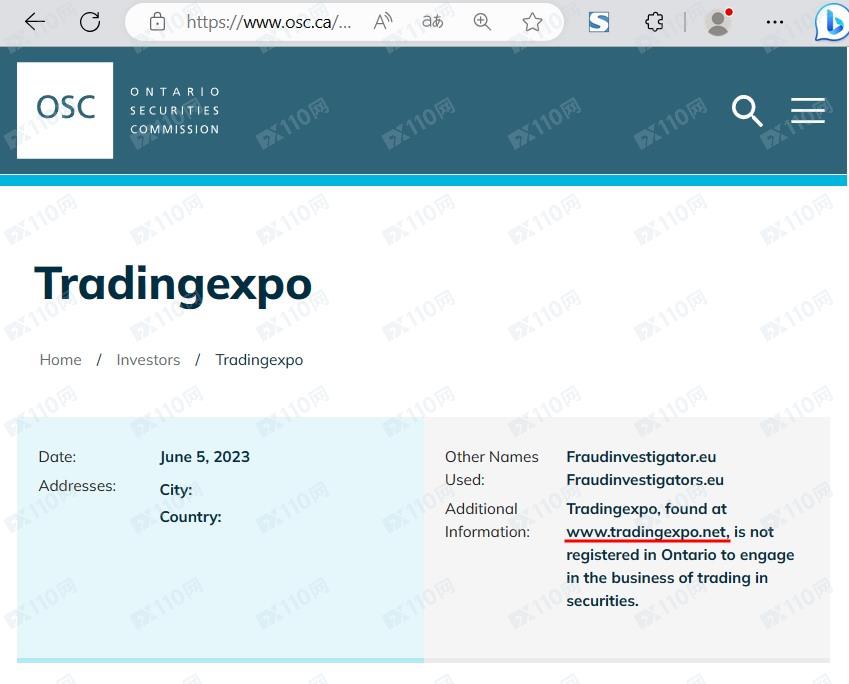Reload the page with the refresh icon

(90, 22)
